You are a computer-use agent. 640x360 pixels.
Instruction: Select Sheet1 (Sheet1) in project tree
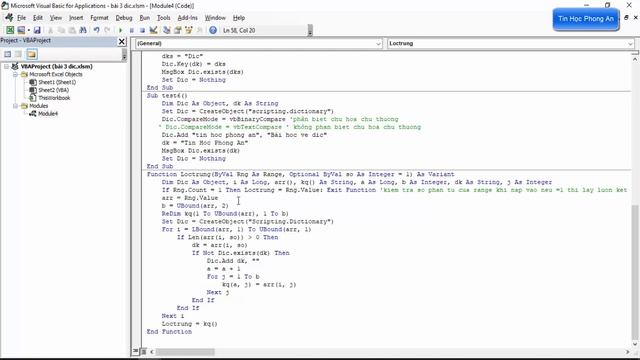click(x=57, y=82)
